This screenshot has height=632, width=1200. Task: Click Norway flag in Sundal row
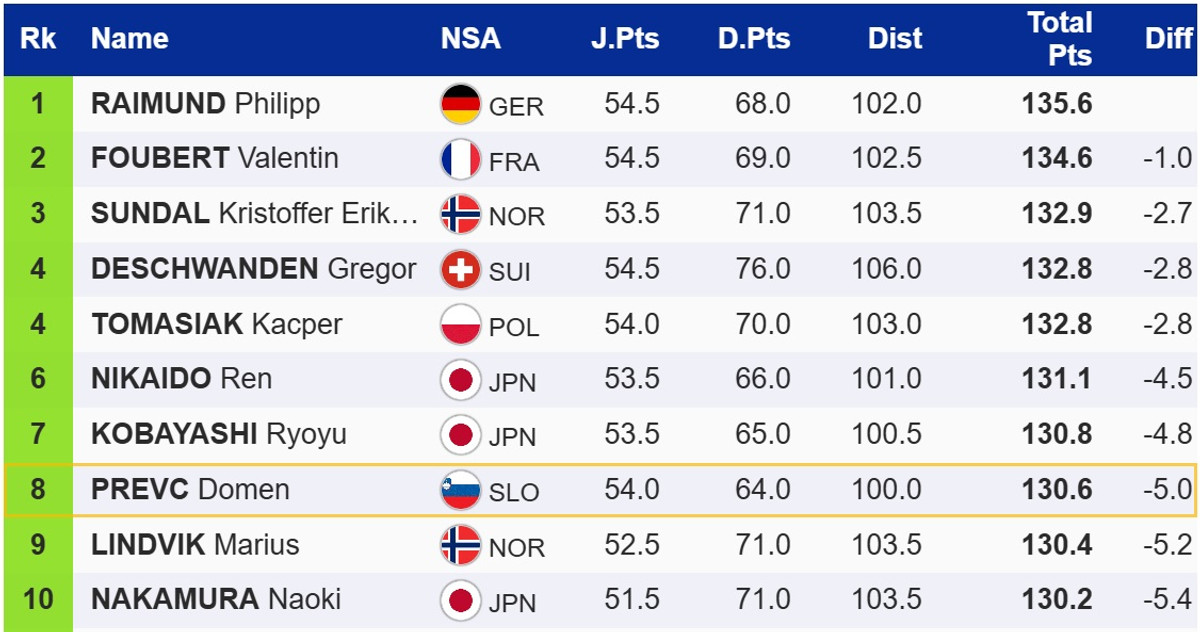point(460,214)
